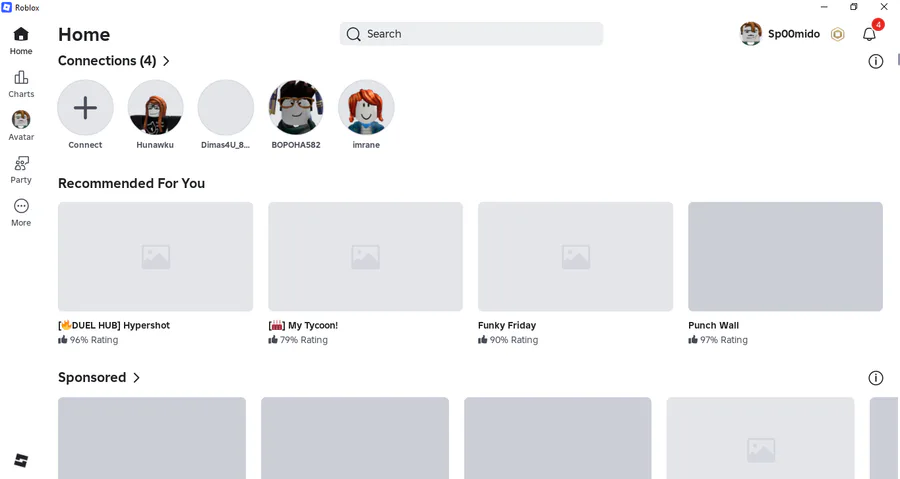Click the 90% Rating text
Viewport: 900px width, 479px height.
[x=514, y=340]
